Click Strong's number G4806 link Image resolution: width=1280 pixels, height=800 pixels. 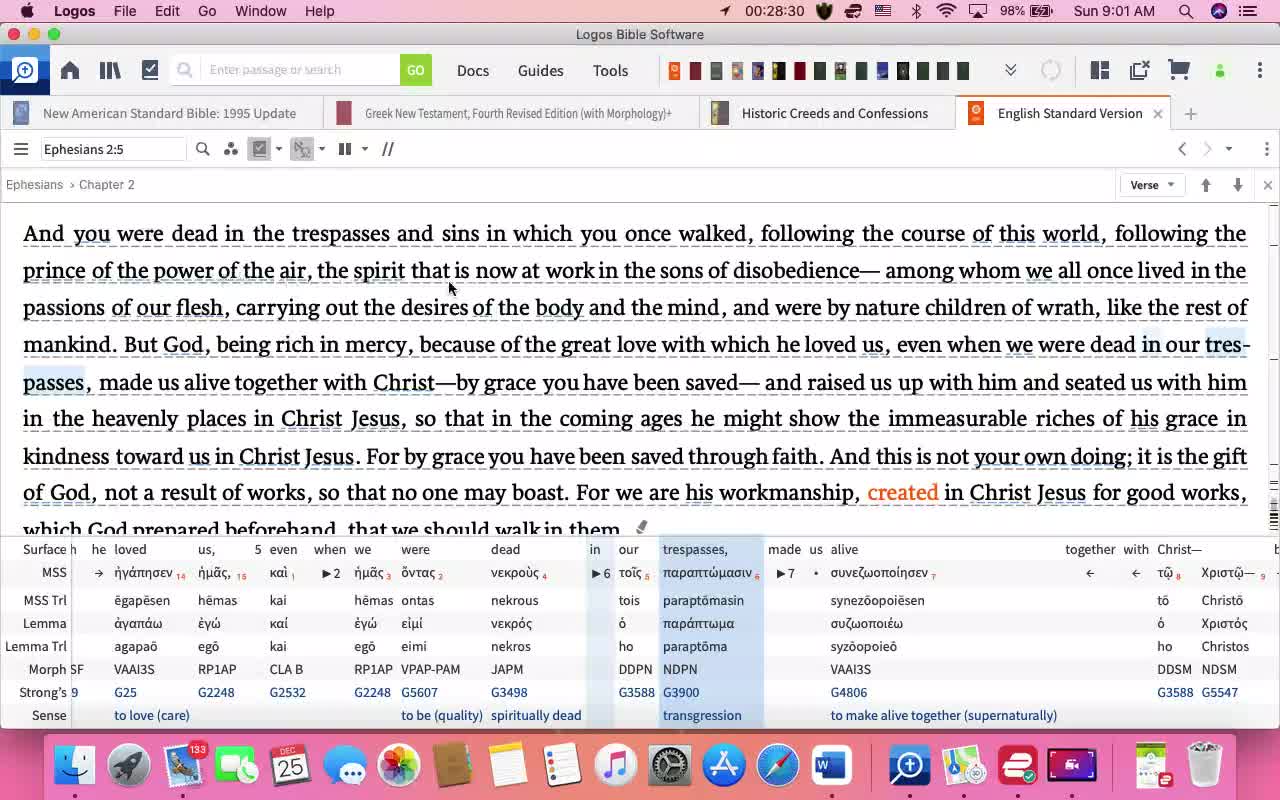click(x=849, y=692)
